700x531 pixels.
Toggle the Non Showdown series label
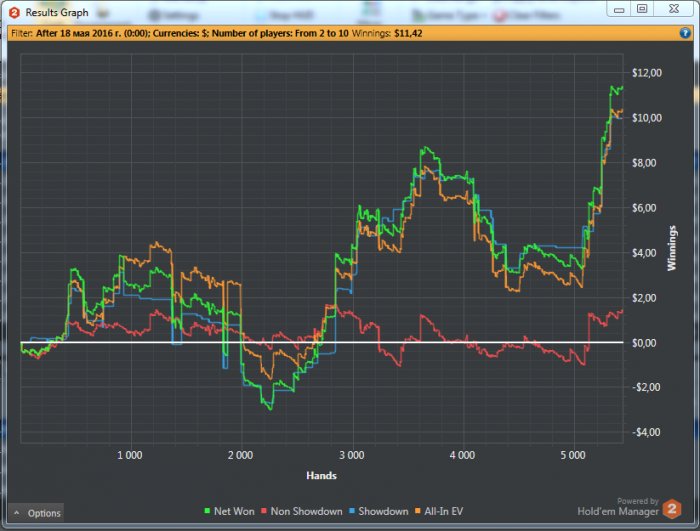[306, 512]
